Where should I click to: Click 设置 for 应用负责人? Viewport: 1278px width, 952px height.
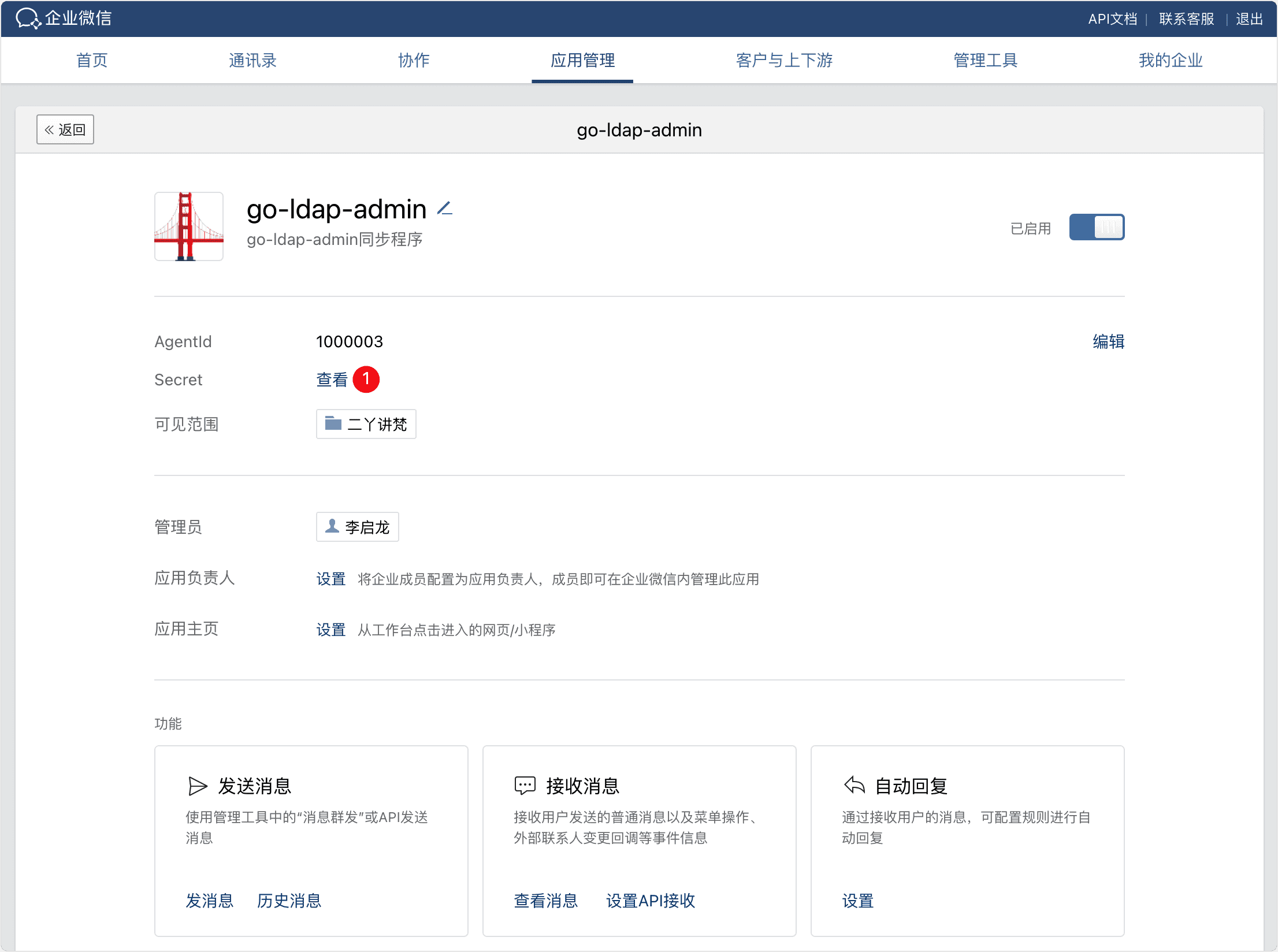(x=331, y=579)
